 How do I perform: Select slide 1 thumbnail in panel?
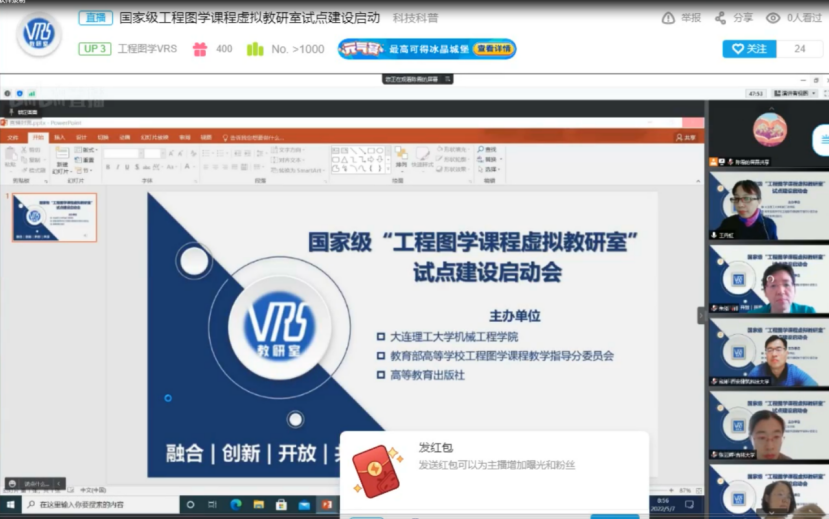(x=55, y=218)
